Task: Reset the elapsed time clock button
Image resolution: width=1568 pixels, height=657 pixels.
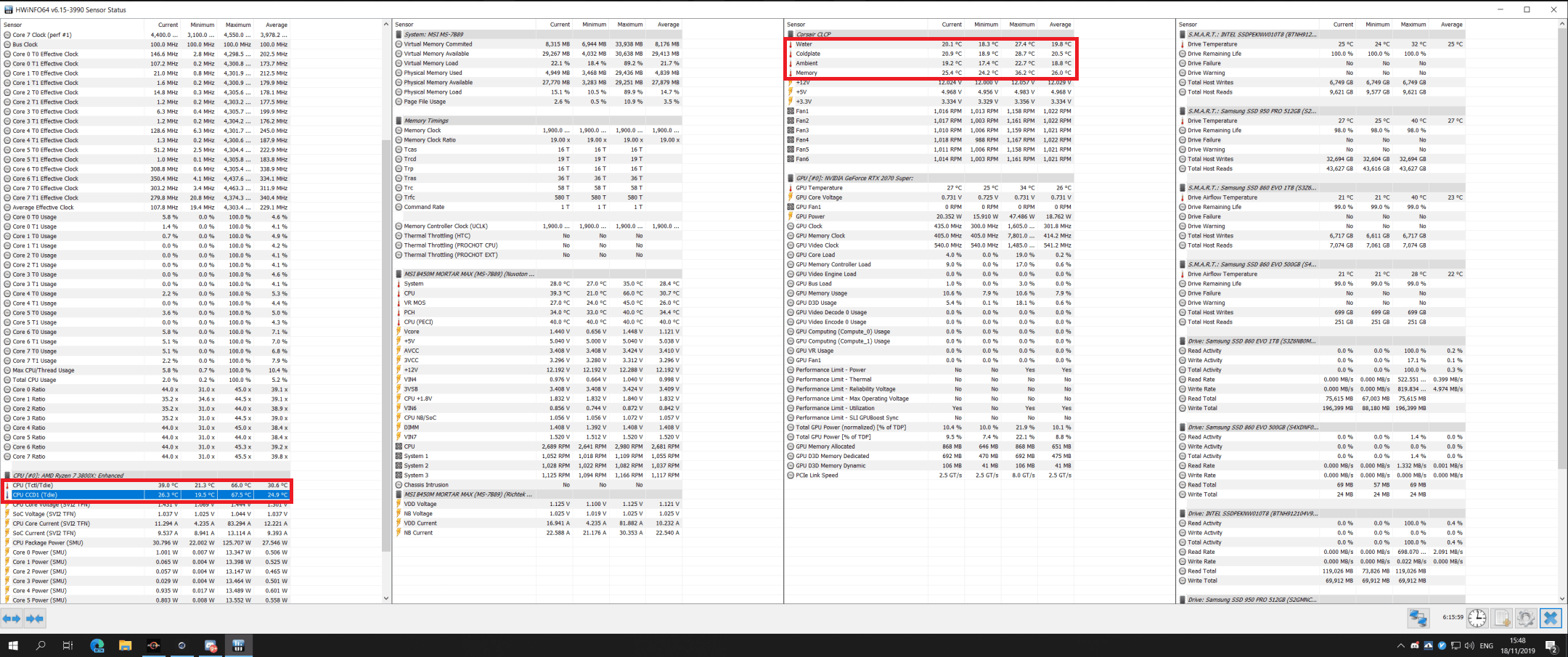Action: tap(1477, 619)
